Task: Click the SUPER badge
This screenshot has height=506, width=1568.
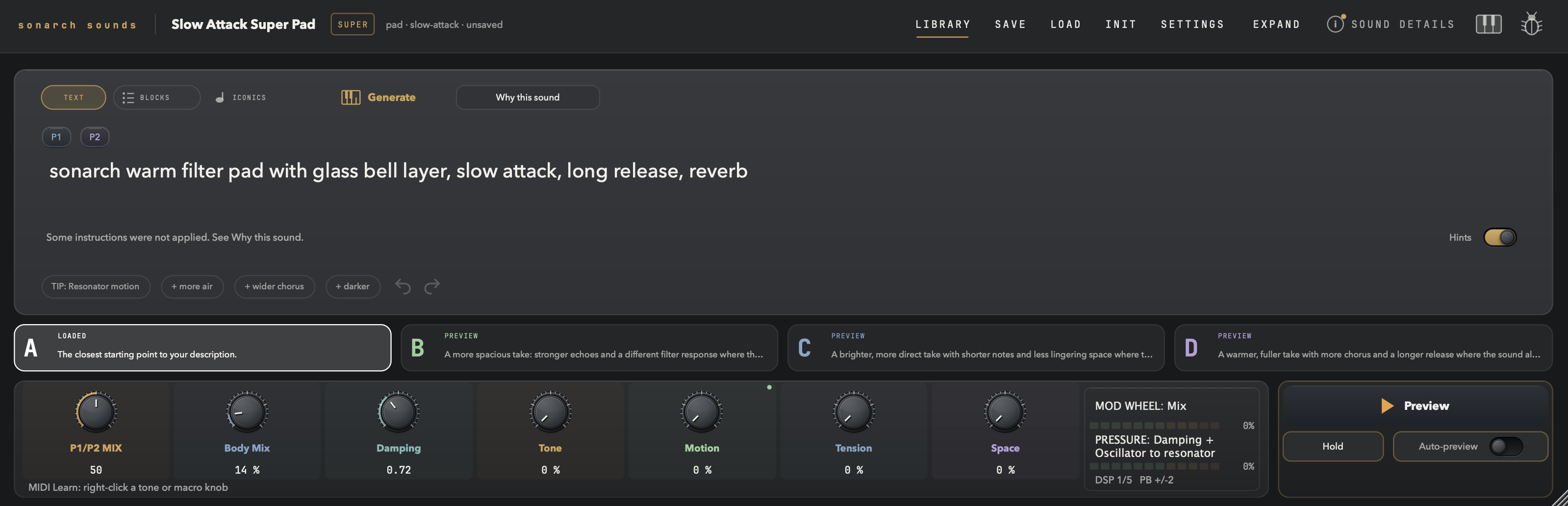Action: [x=353, y=25]
